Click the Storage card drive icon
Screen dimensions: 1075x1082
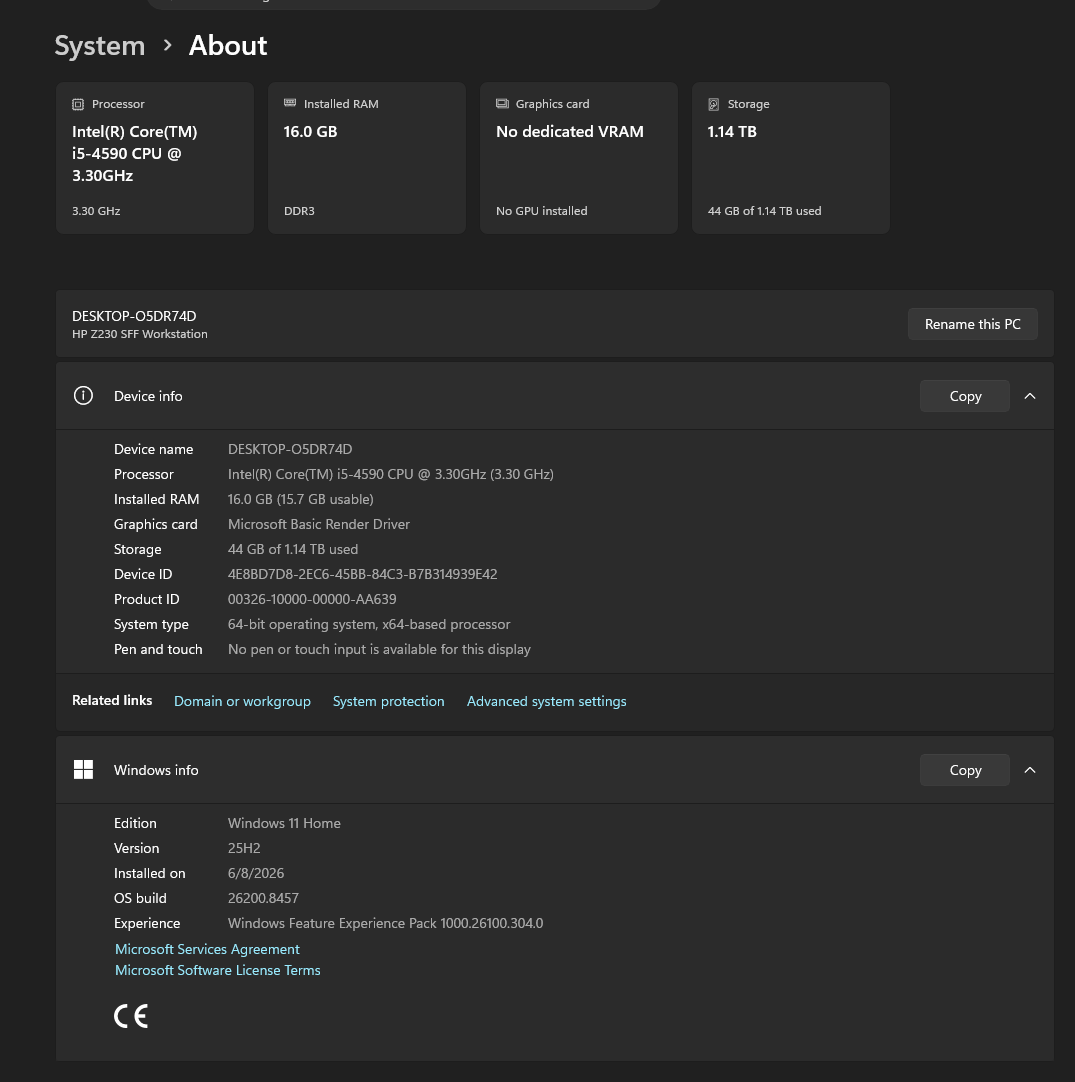pyautogui.click(x=713, y=104)
